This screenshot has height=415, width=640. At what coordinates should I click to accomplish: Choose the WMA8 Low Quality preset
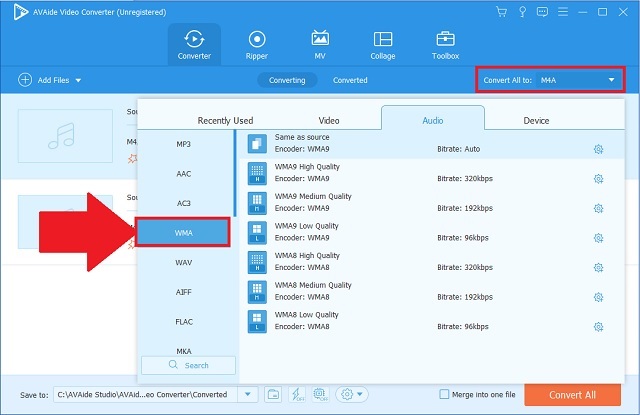tap(305, 320)
